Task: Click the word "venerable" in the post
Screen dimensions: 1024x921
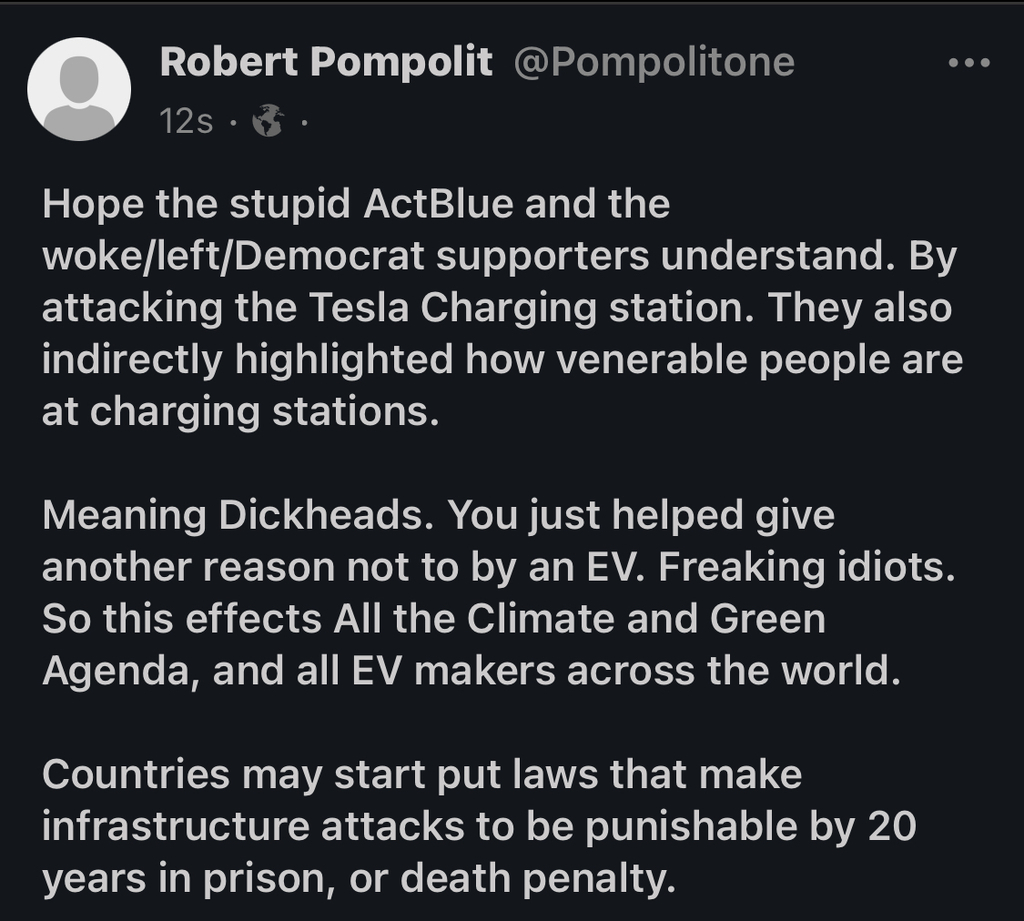Action: [x=627, y=359]
